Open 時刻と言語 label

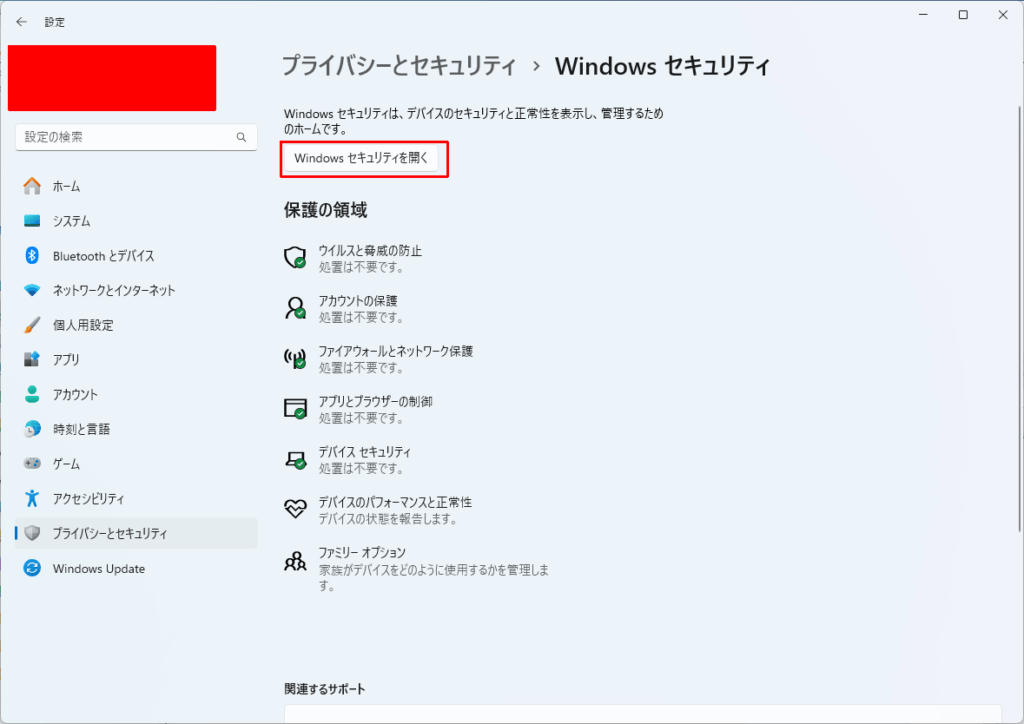pyautogui.click(x=81, y=429)
